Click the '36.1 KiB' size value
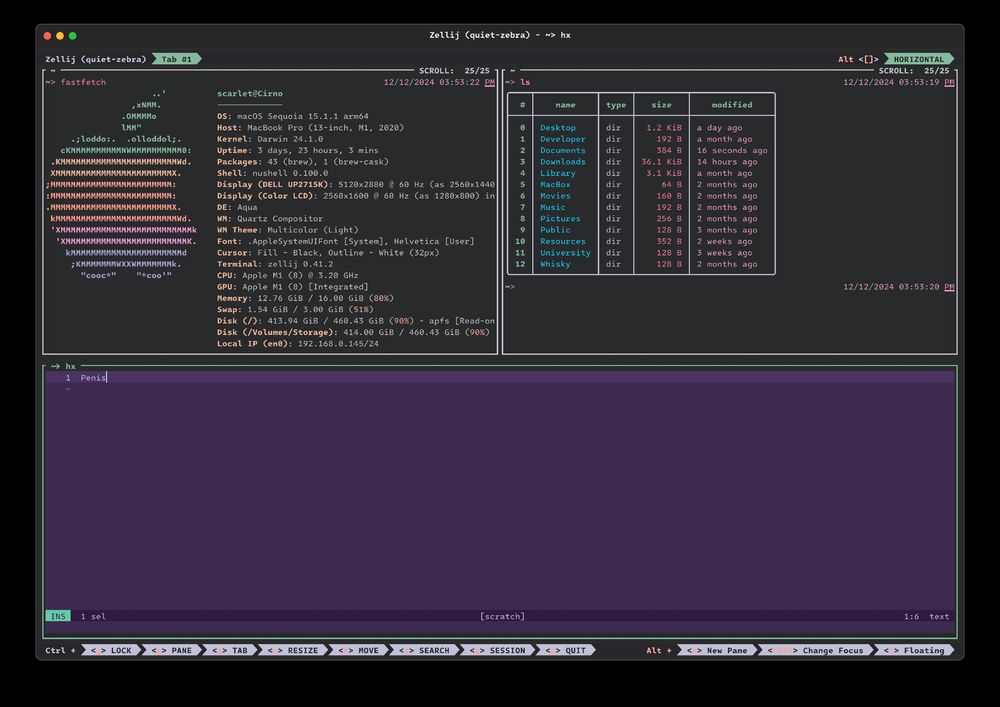The image size is (1000, 707). 661,162
